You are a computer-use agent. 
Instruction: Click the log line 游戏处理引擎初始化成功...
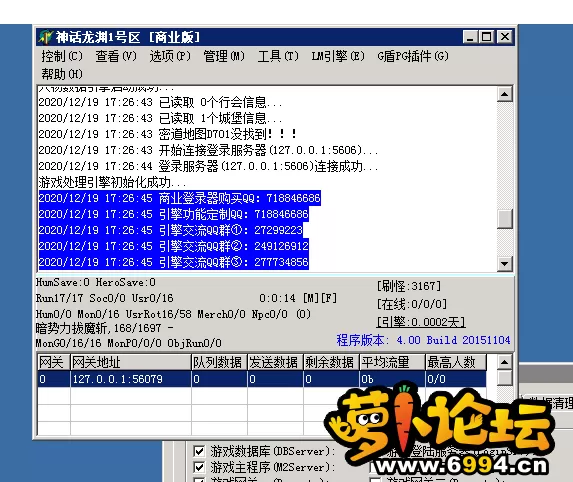113,182
